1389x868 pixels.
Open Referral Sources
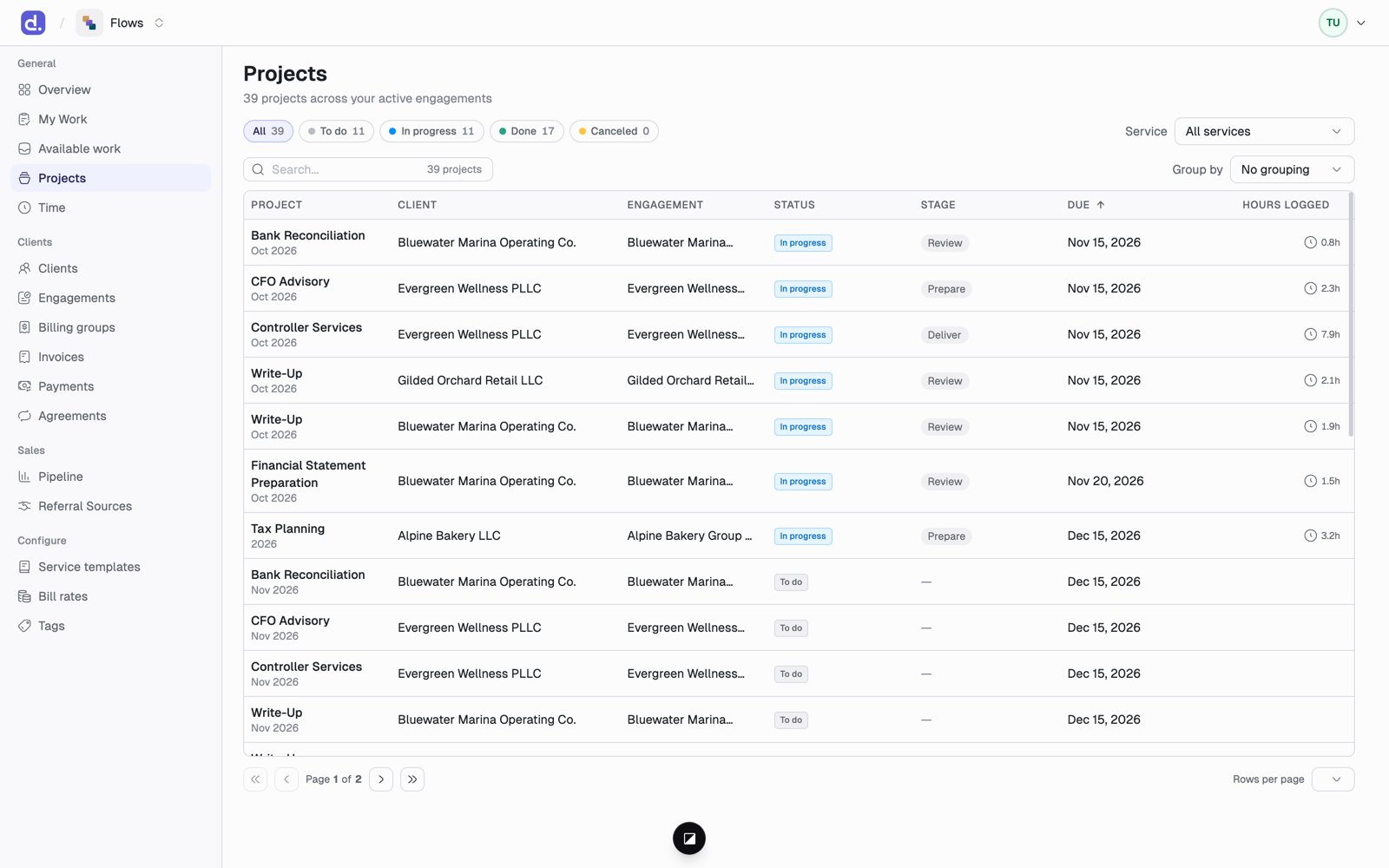[111, 506]
